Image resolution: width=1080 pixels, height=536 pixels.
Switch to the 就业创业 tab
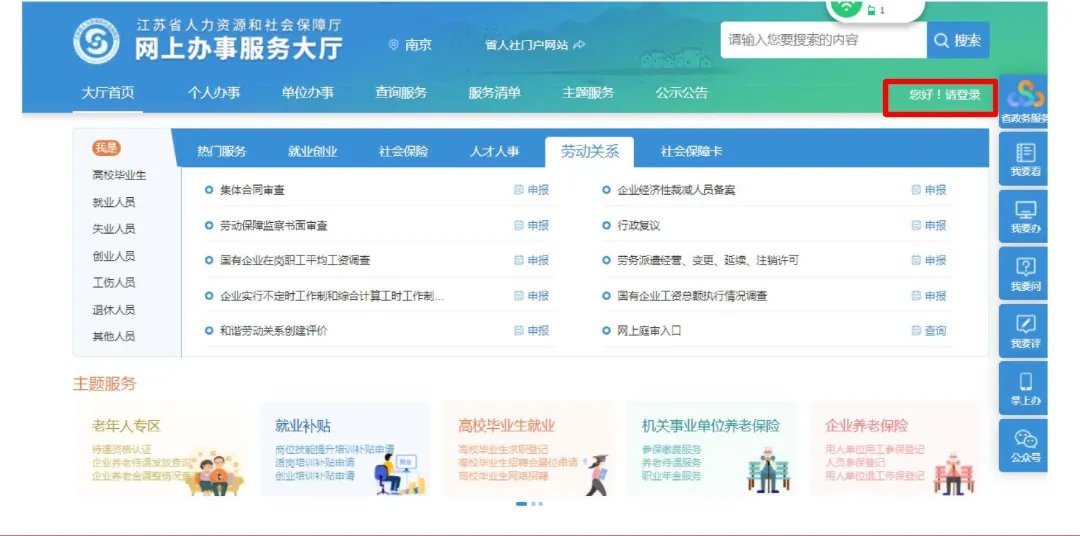click(x=312, y=152)
